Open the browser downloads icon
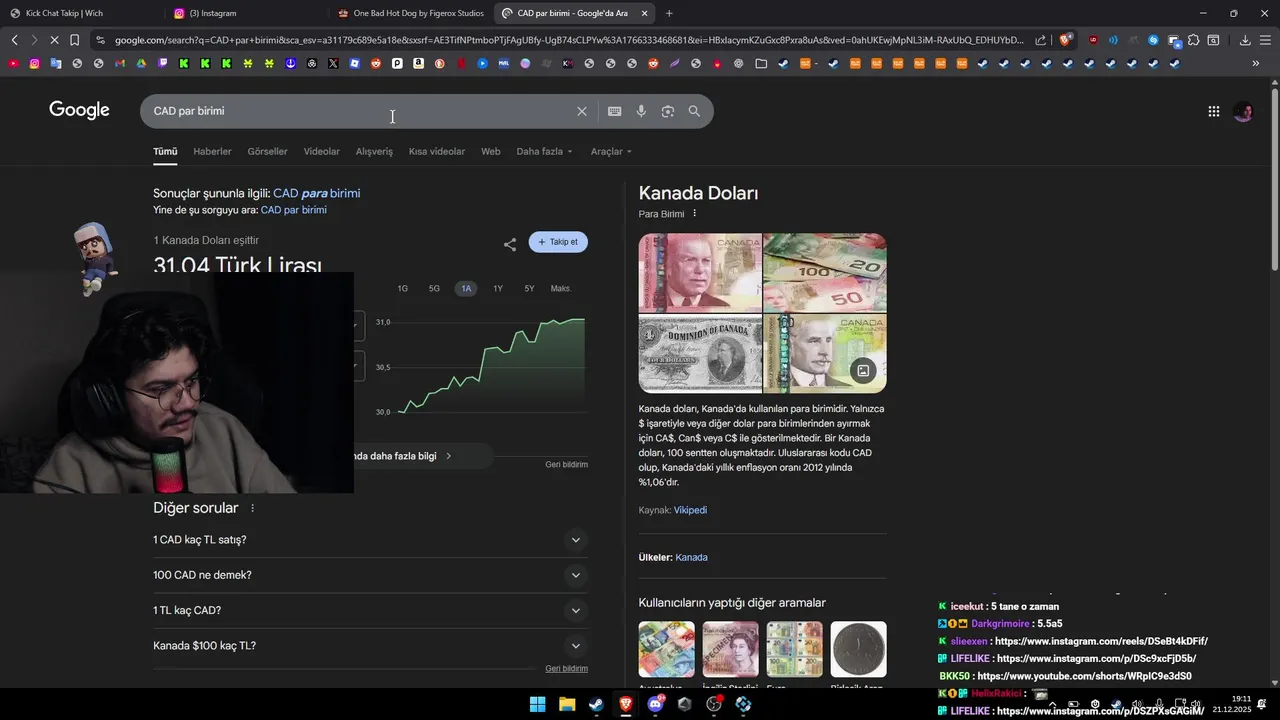1280x720 pixels. (1245, 40)
